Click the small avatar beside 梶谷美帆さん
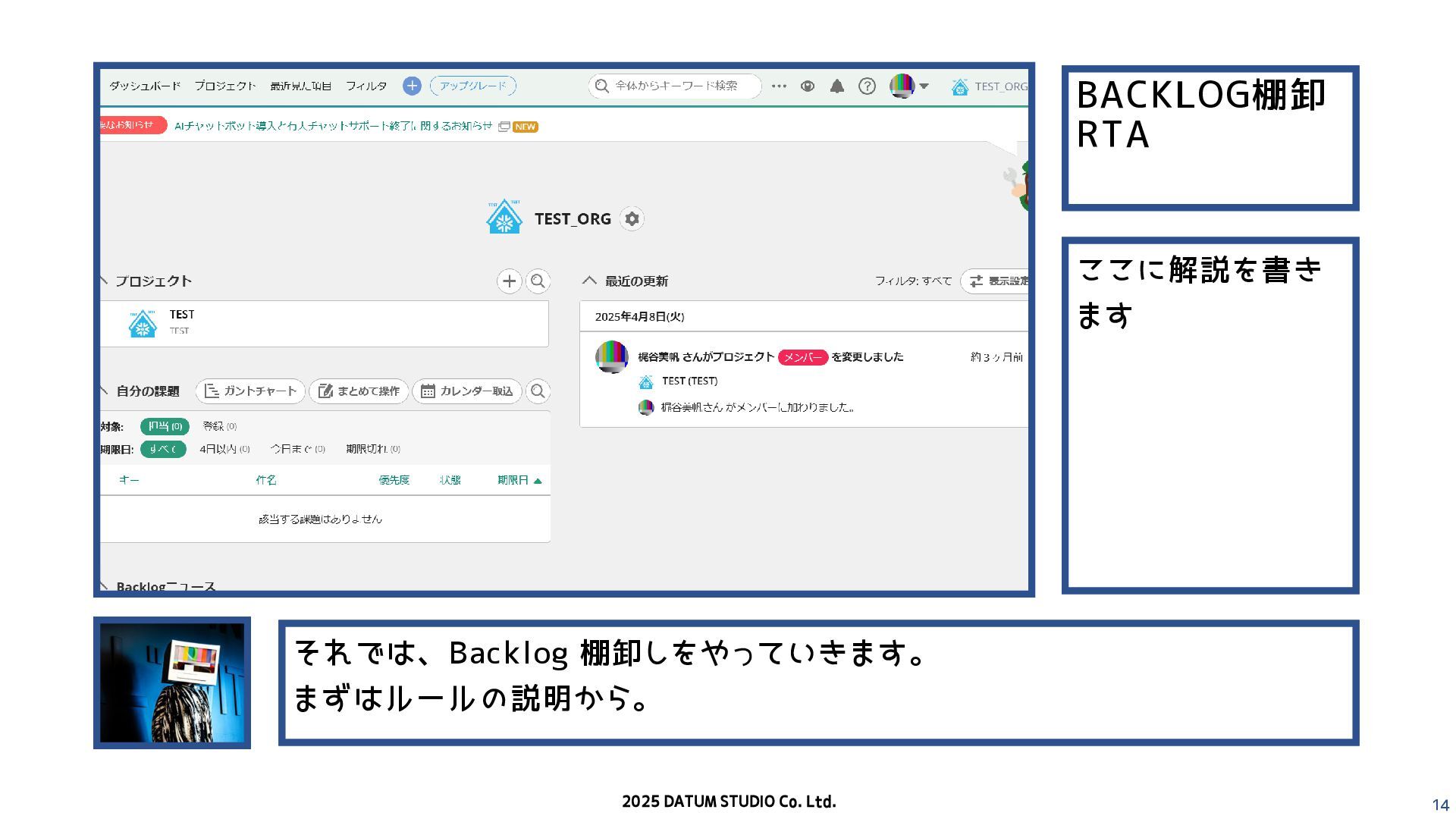 [x=646, y=408]
